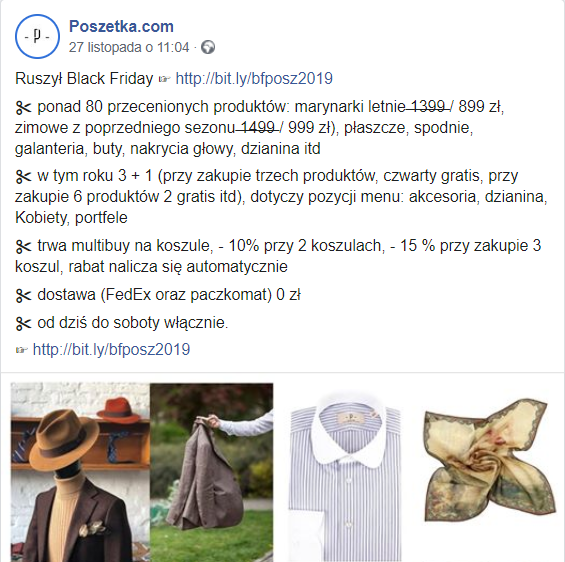Click the globe public privacy icon

(x=208, y=47)
